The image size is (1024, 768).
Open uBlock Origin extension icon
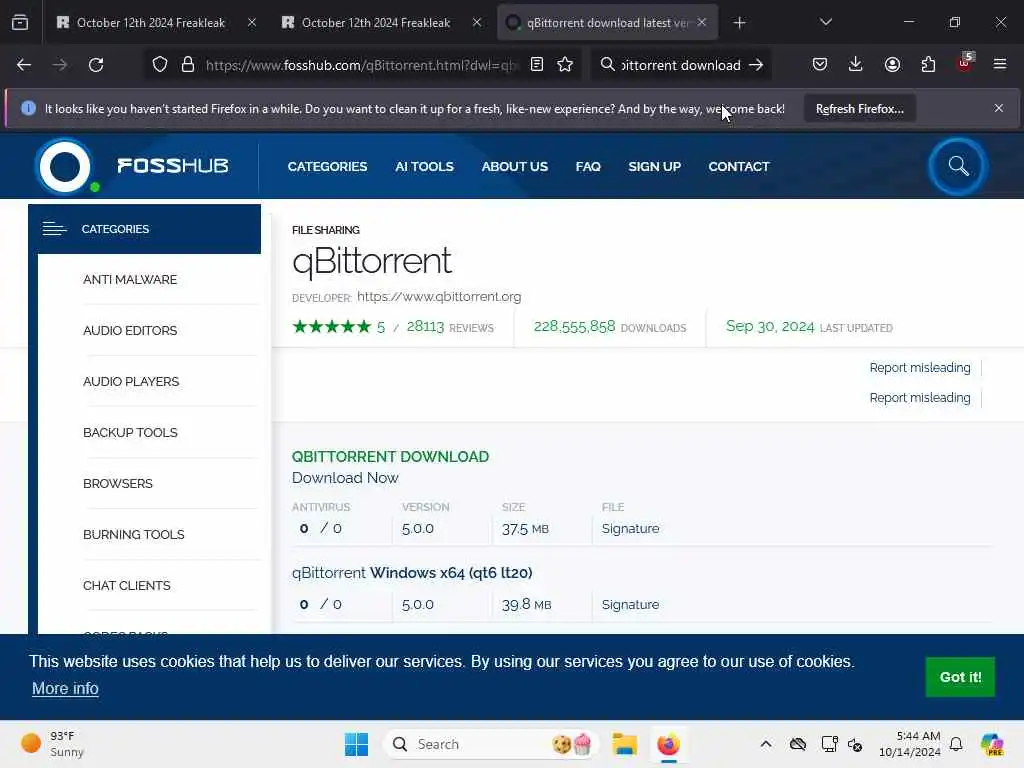tap(965, 63)
